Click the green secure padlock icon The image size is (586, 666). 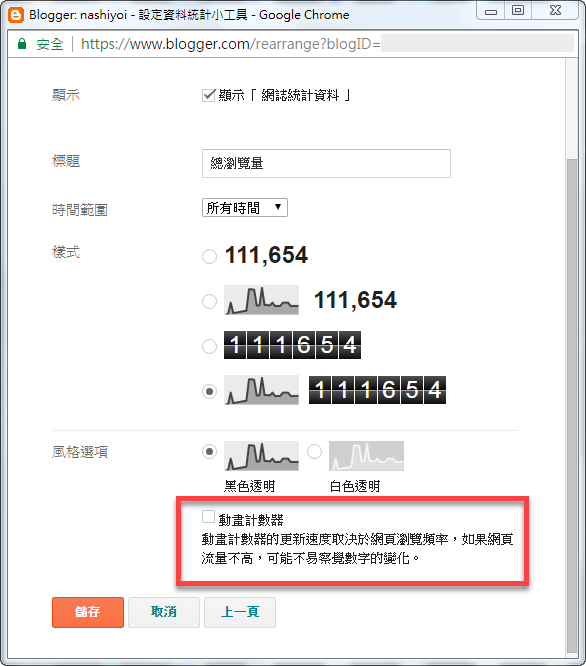tap(22, 44)
